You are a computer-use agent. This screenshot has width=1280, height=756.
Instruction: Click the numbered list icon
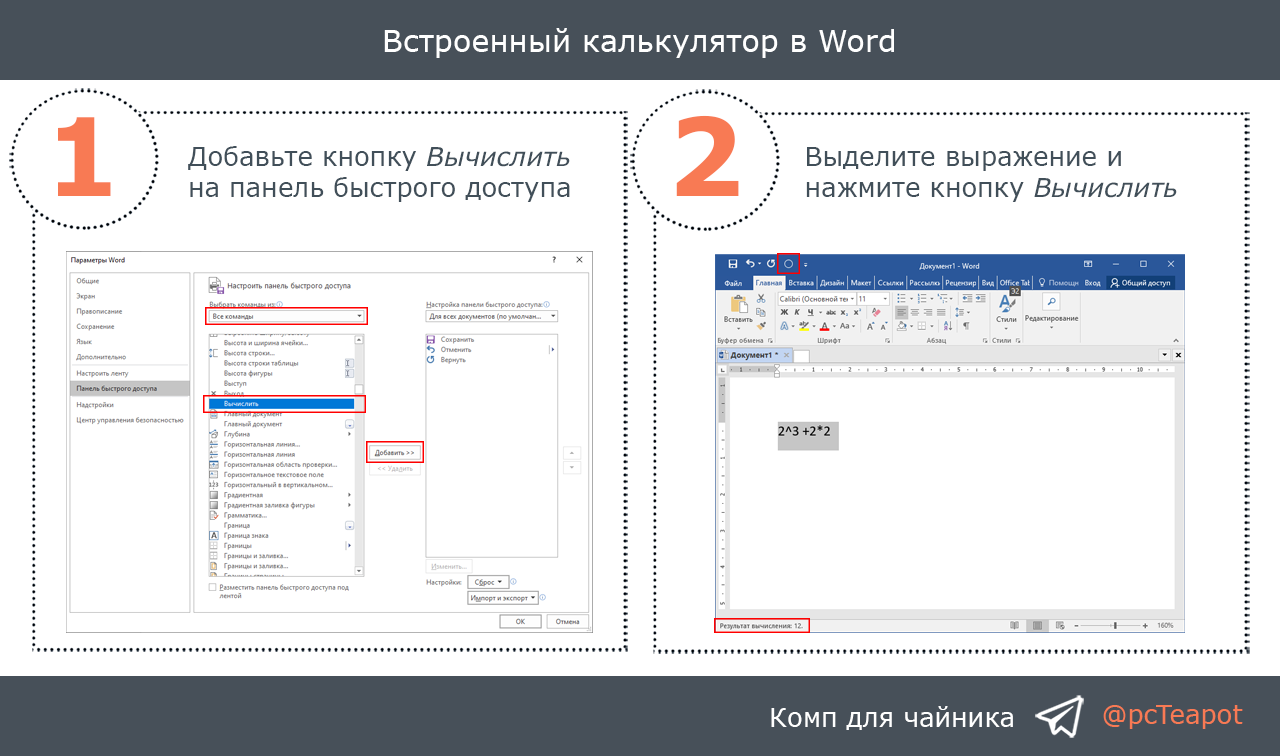click(x=922, y=299)
